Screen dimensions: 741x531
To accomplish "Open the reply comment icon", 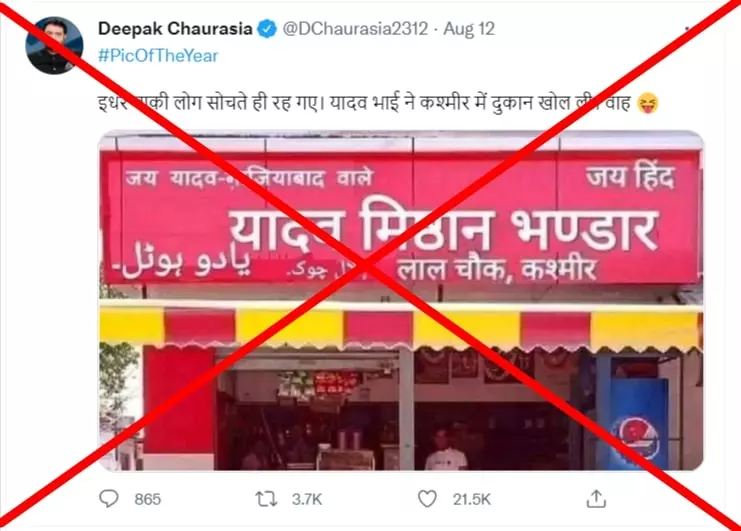I will [109, 498].
